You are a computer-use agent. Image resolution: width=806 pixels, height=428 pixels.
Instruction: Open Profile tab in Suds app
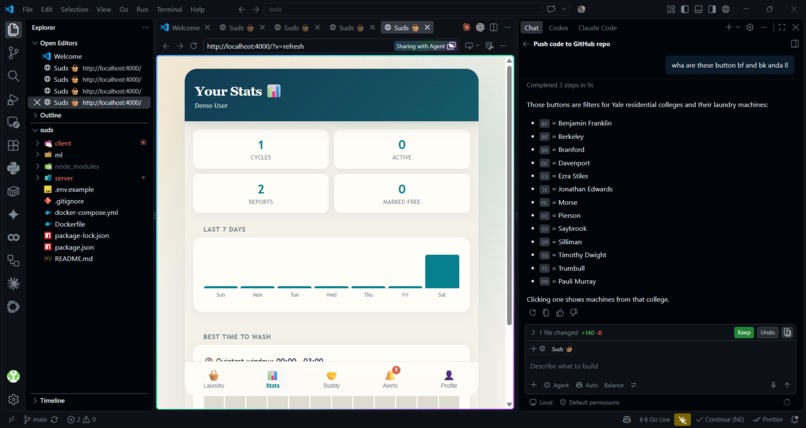pos(449,379)
